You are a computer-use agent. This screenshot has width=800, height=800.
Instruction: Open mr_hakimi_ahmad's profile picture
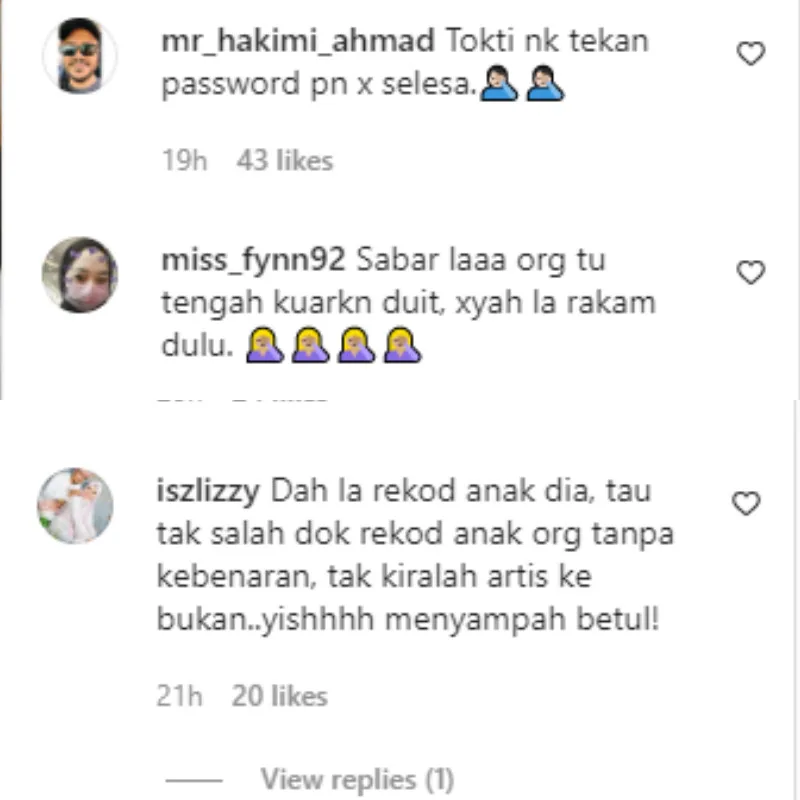pos(80,55)
